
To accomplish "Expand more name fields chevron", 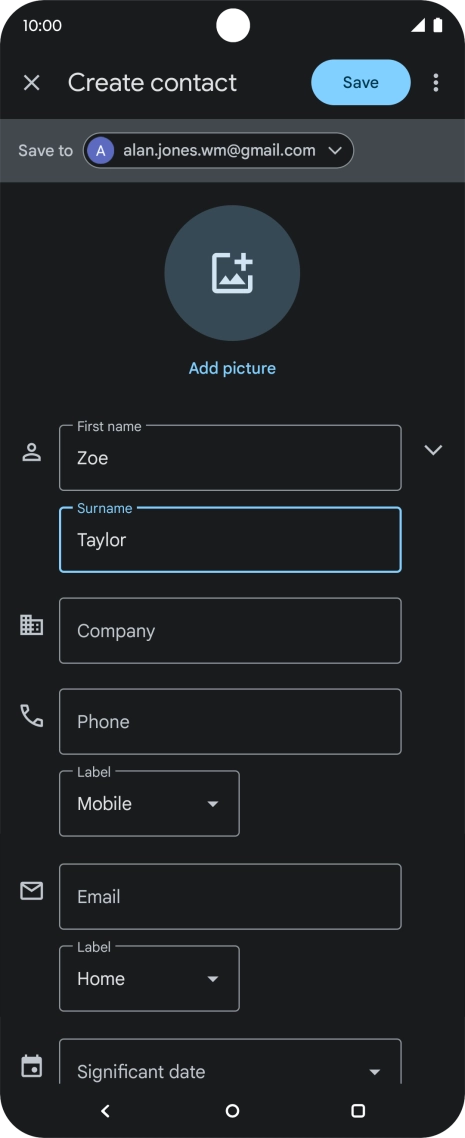I will coord(433,450).
